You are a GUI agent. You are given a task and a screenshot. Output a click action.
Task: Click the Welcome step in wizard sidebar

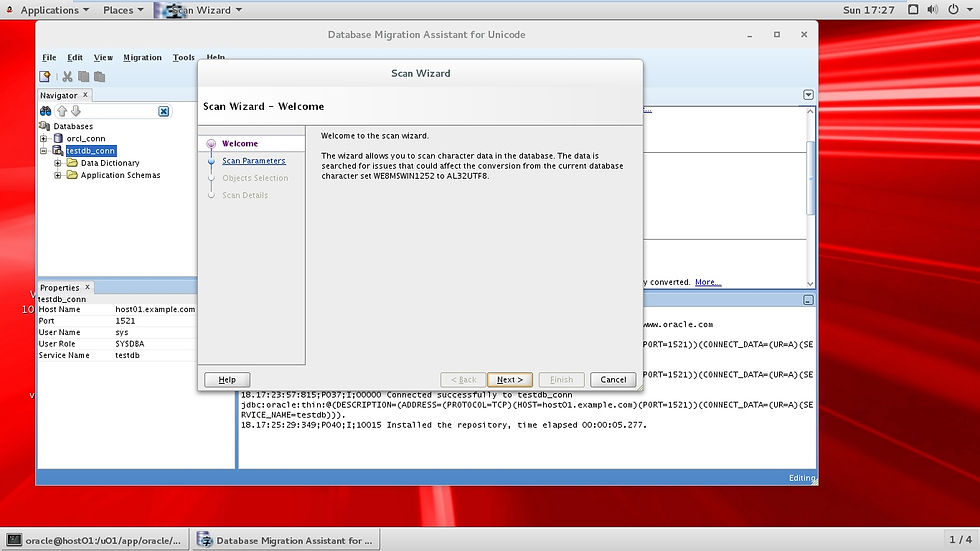coord(240,144)
